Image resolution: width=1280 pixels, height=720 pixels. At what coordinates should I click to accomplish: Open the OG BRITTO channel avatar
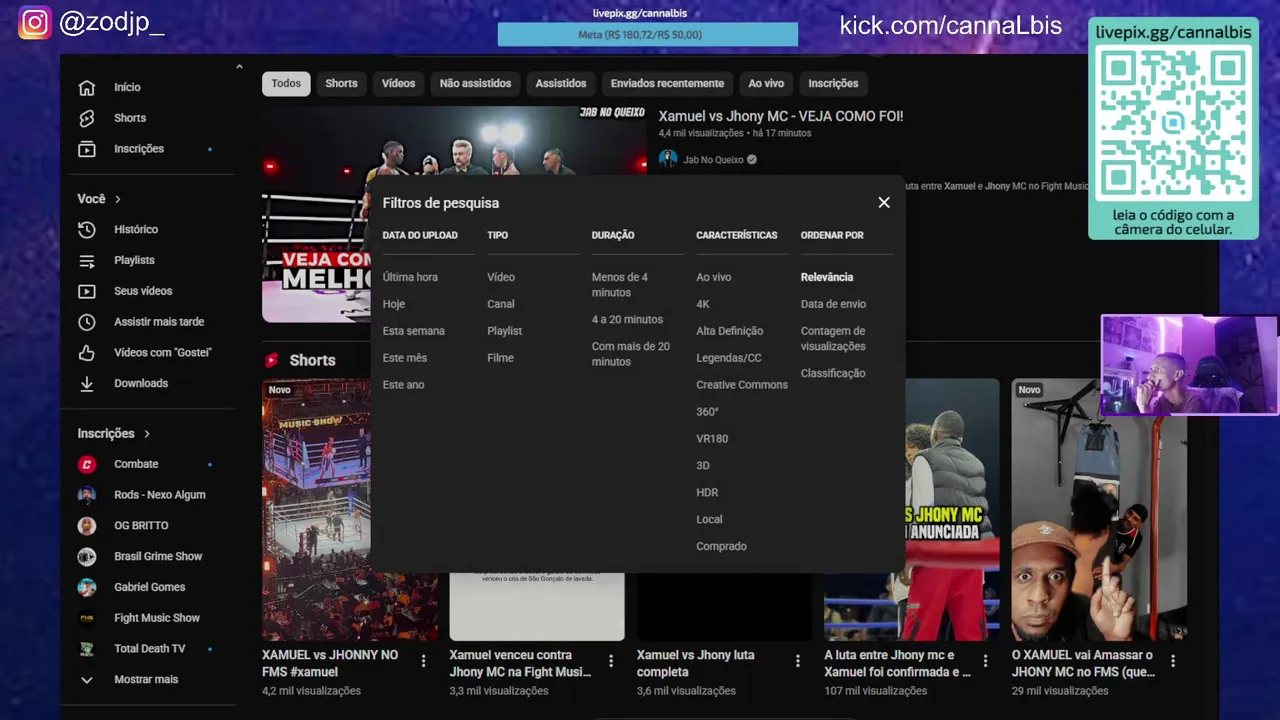point(87,526)
